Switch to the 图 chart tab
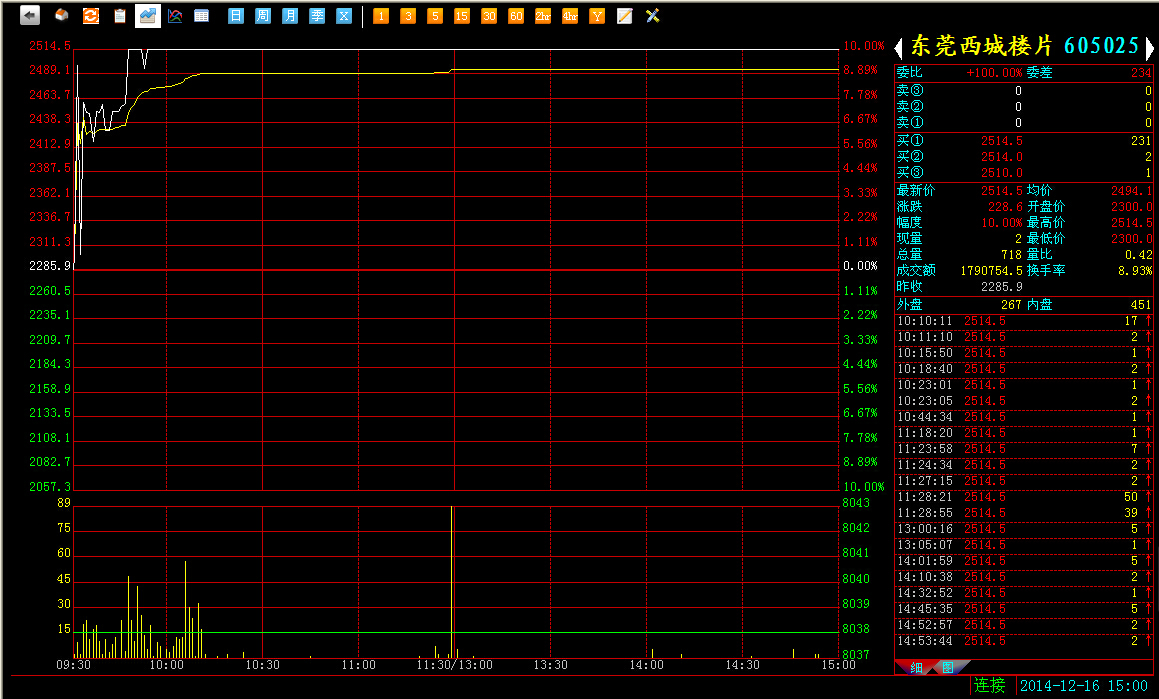The image size is (1159, 699). click(x=948, y=667)
